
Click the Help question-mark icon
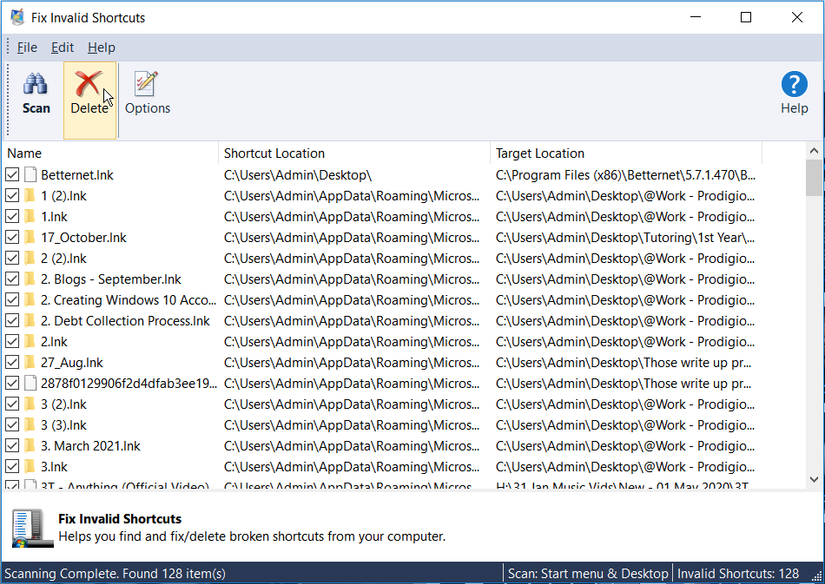pos(794,84)
